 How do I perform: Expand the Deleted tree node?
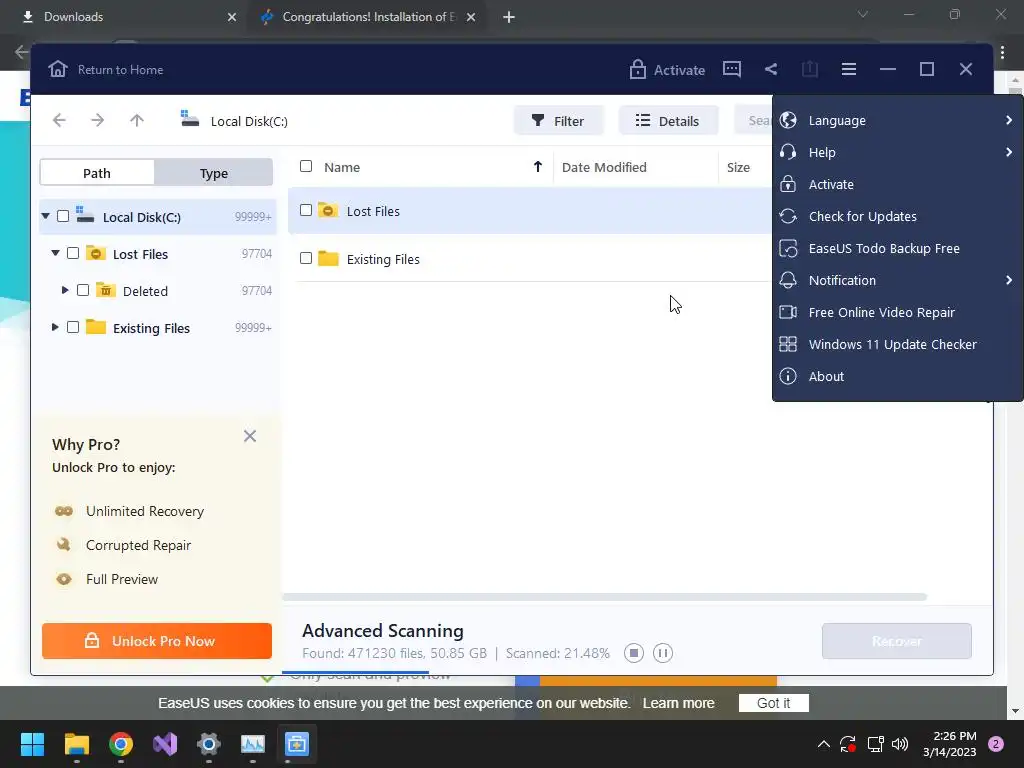click(x=65, y=289)
